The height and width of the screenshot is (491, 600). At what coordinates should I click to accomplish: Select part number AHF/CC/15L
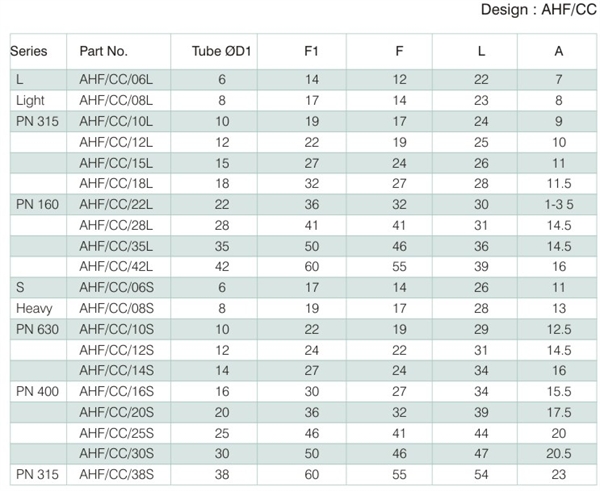[116, 163]
